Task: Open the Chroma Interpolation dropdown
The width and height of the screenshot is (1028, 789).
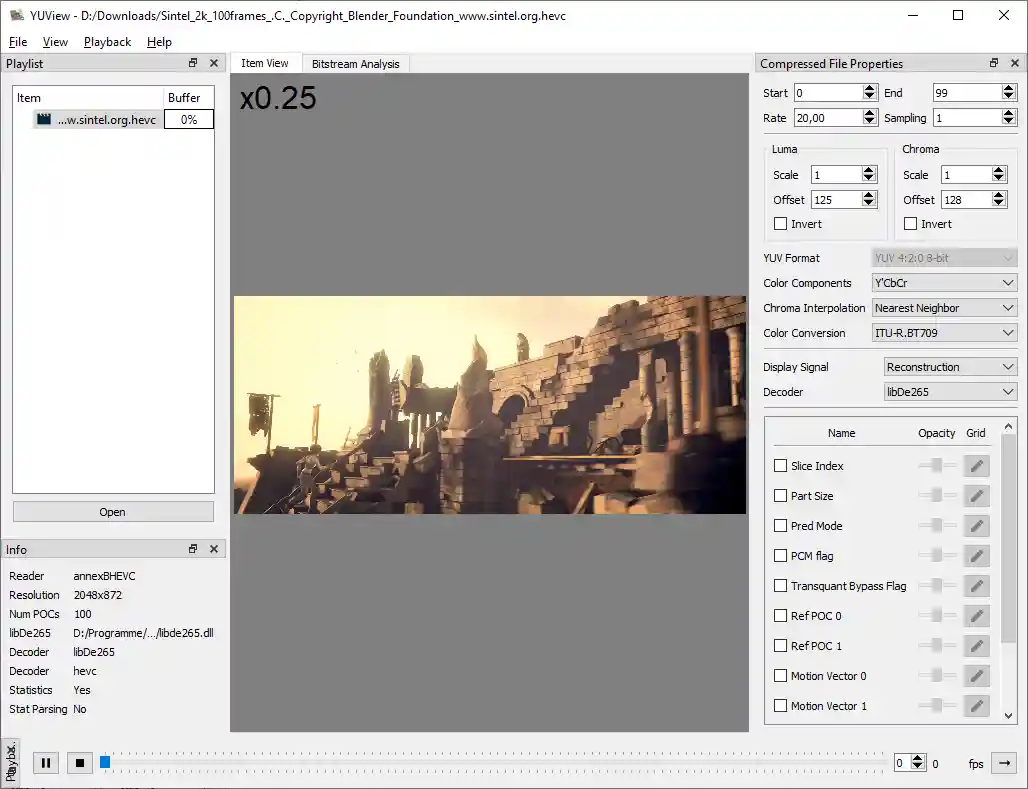Action: (x=944, y=307)
